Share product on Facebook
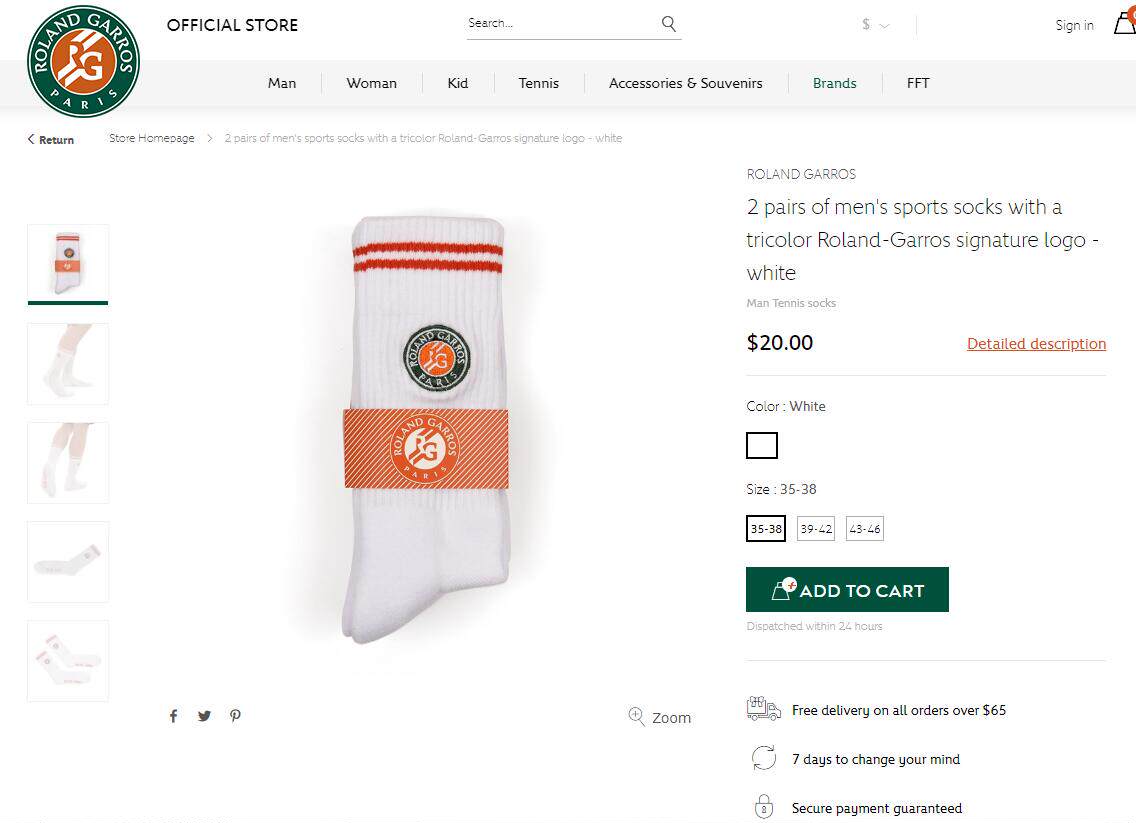This screenshot has width=1136, height=823. [173, 716]
